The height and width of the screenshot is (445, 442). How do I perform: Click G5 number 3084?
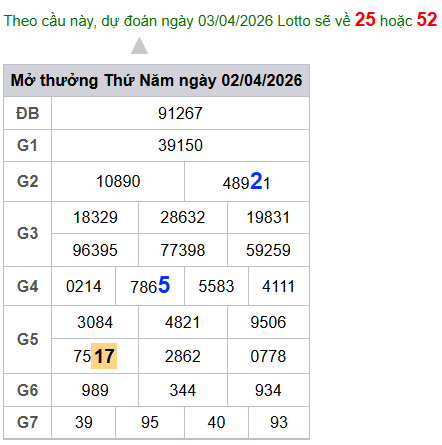click(x=95, y=322)
